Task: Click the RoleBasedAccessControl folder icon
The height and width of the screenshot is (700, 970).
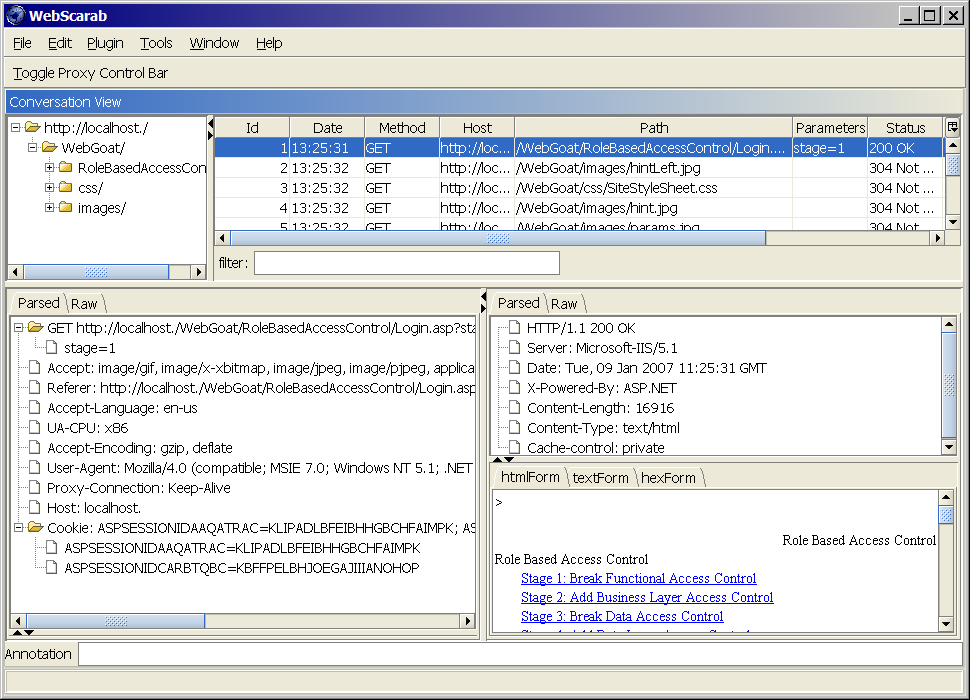Action: pos(66,167)
